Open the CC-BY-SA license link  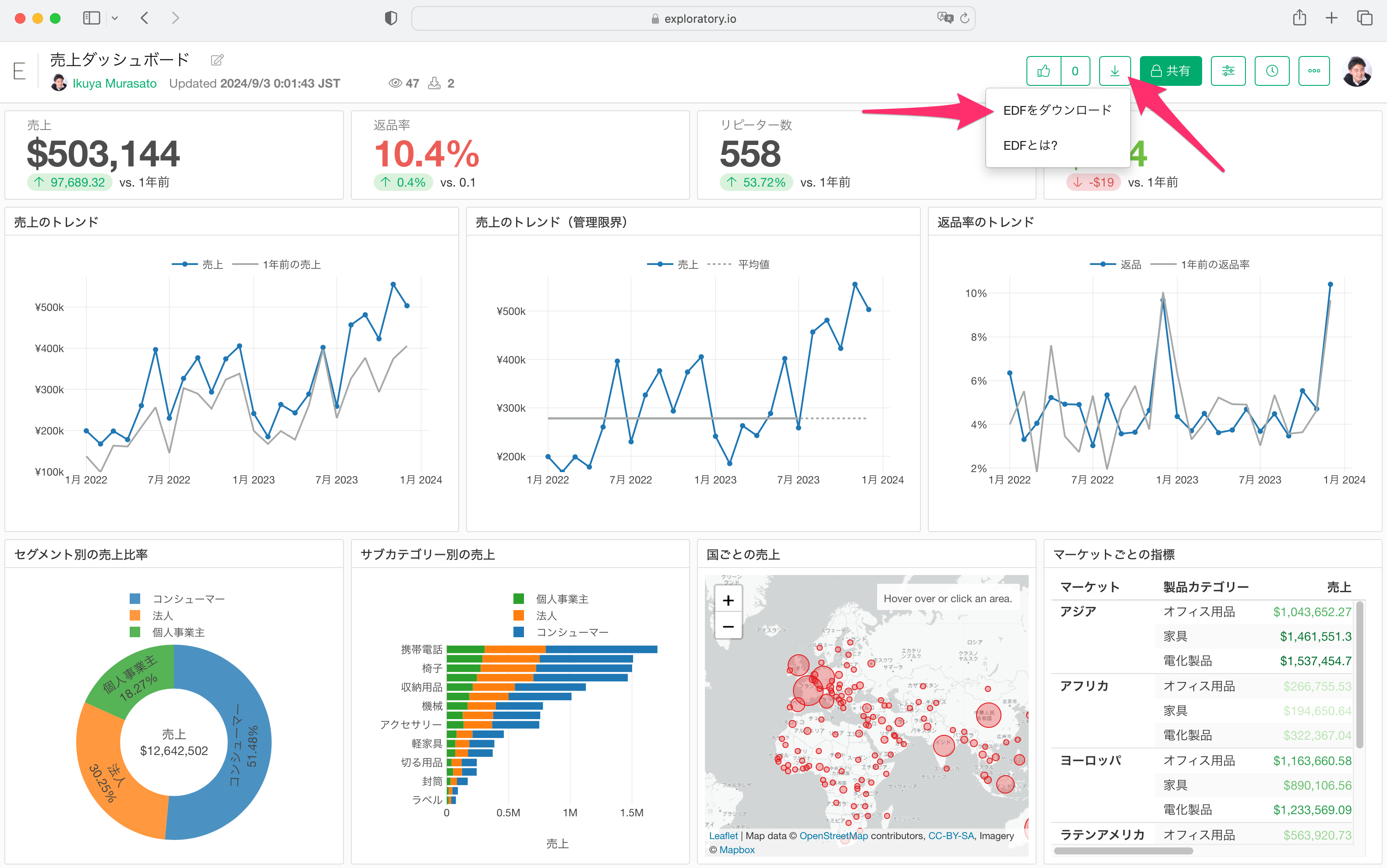(951, 836)
